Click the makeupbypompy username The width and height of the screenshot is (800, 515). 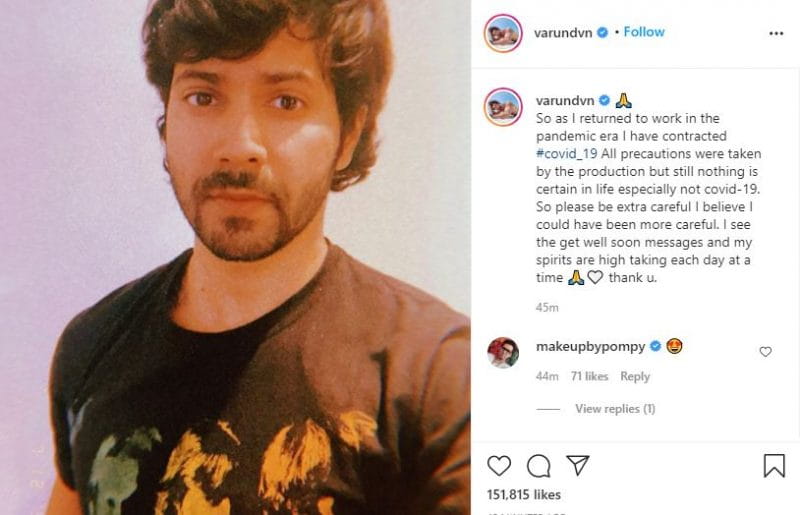[590, 347]
